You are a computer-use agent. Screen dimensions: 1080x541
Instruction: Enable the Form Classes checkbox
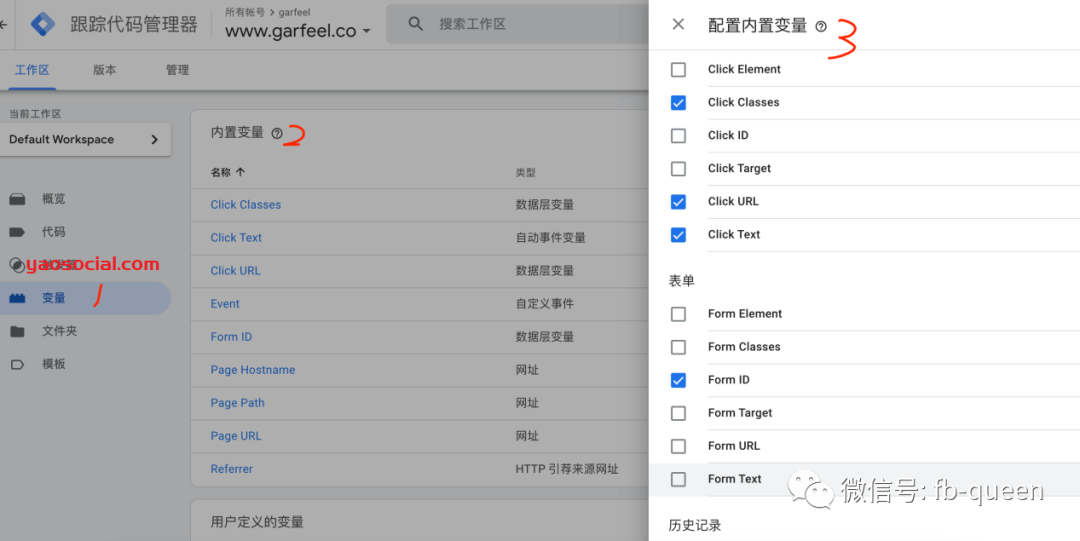(678, 347)
